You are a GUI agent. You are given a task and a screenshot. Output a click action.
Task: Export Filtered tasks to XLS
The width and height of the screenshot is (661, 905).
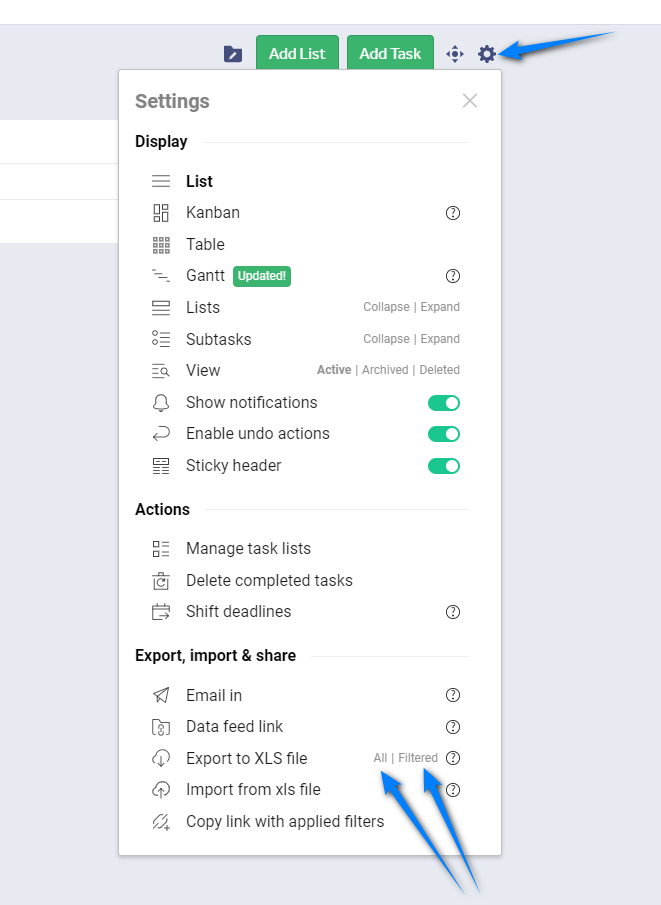point(418,758)
